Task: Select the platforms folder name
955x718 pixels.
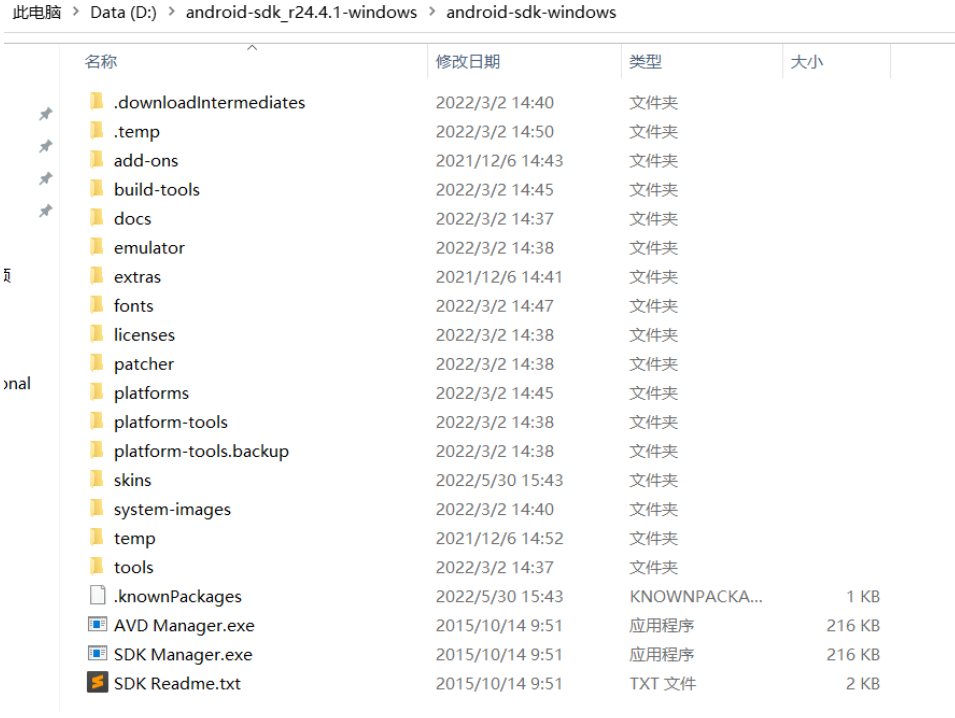Action: pos(151,393)
